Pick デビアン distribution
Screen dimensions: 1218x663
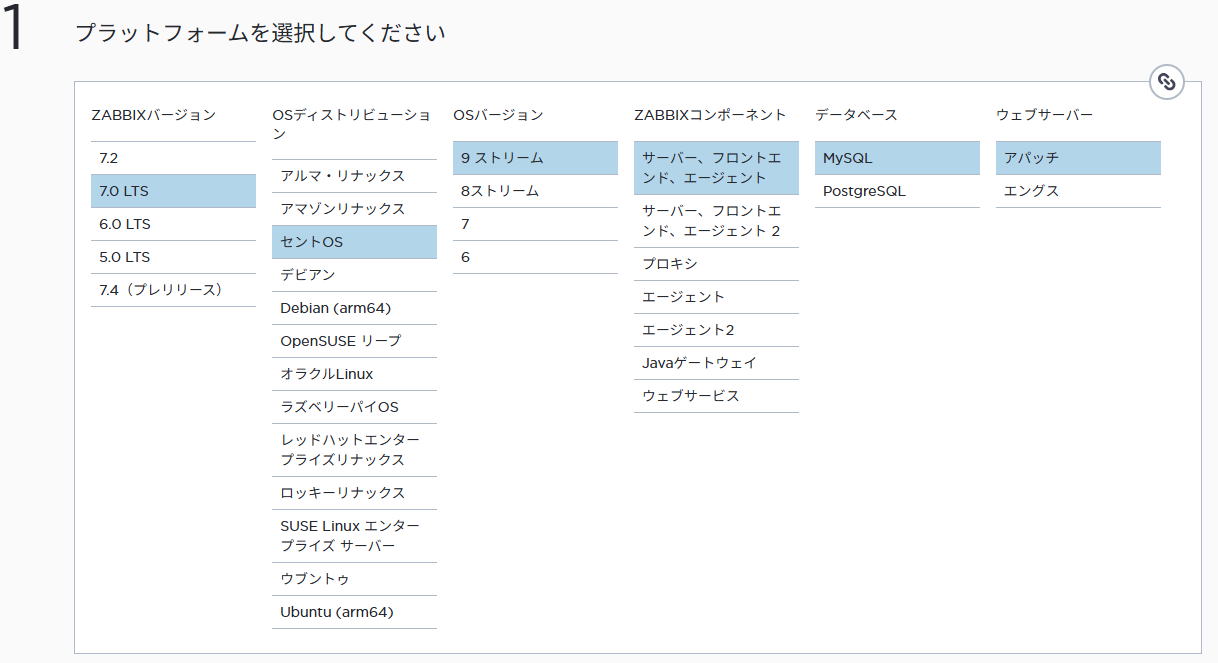coord(354,275)
